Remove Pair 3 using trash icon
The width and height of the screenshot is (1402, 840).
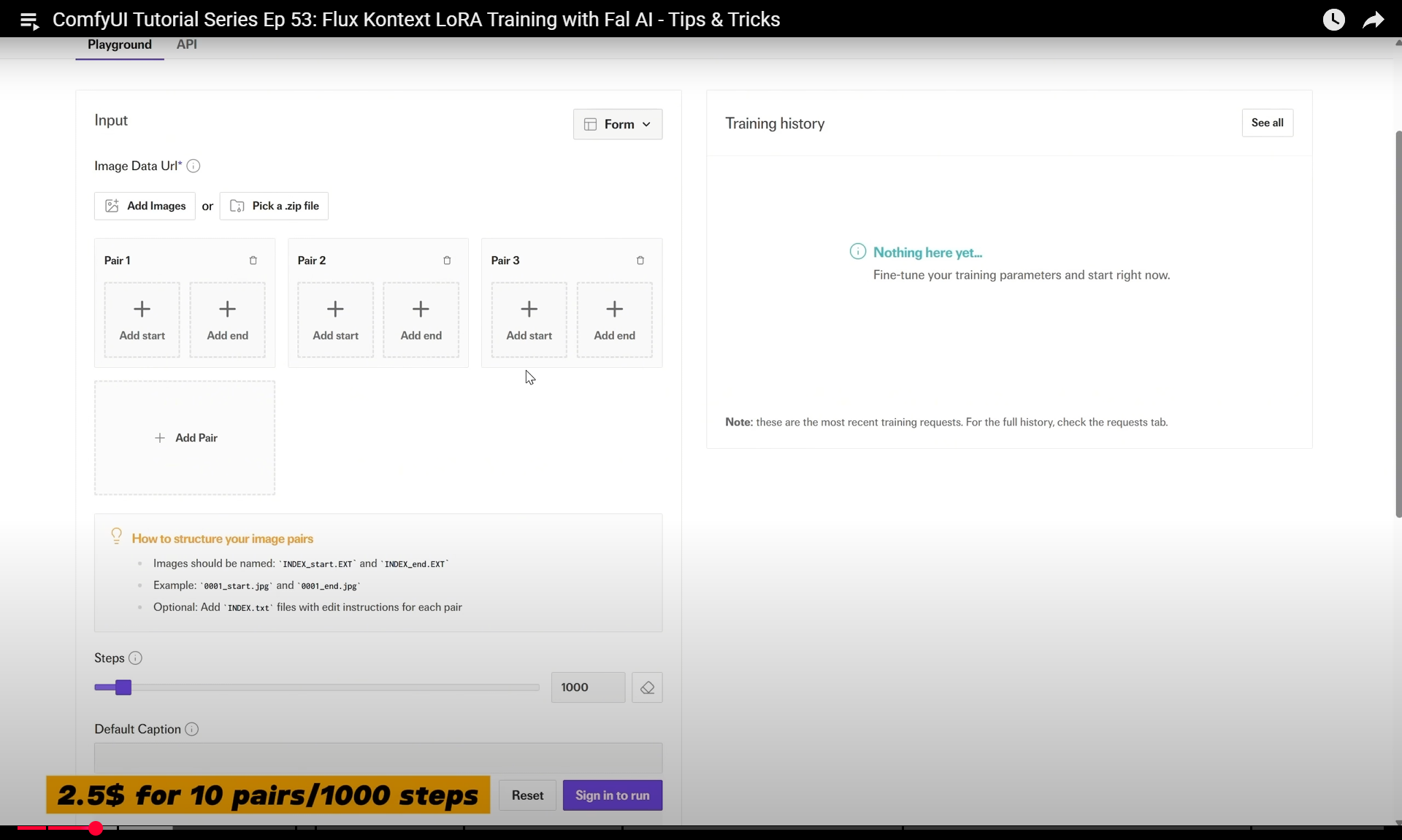click(x=640, y=261)
